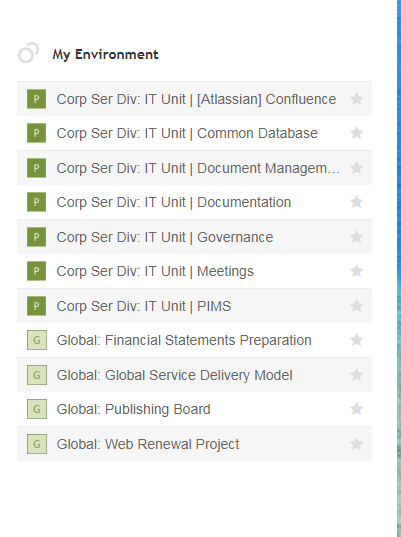Click the G icon for Financial Statements Preparation
This screenshot has width=401, height=537.
tap(37, 340)
